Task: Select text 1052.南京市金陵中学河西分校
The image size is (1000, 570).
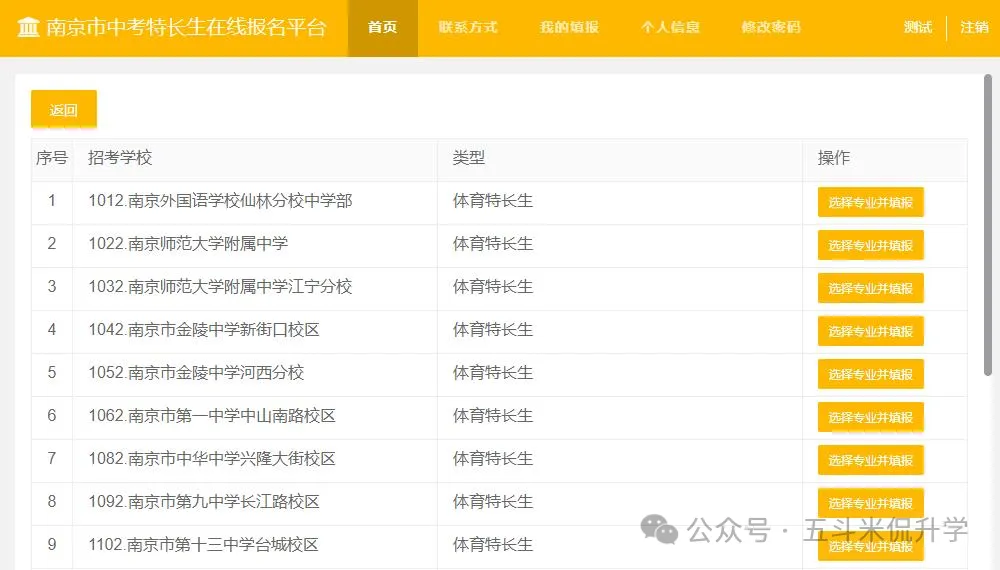Action: 196,372
